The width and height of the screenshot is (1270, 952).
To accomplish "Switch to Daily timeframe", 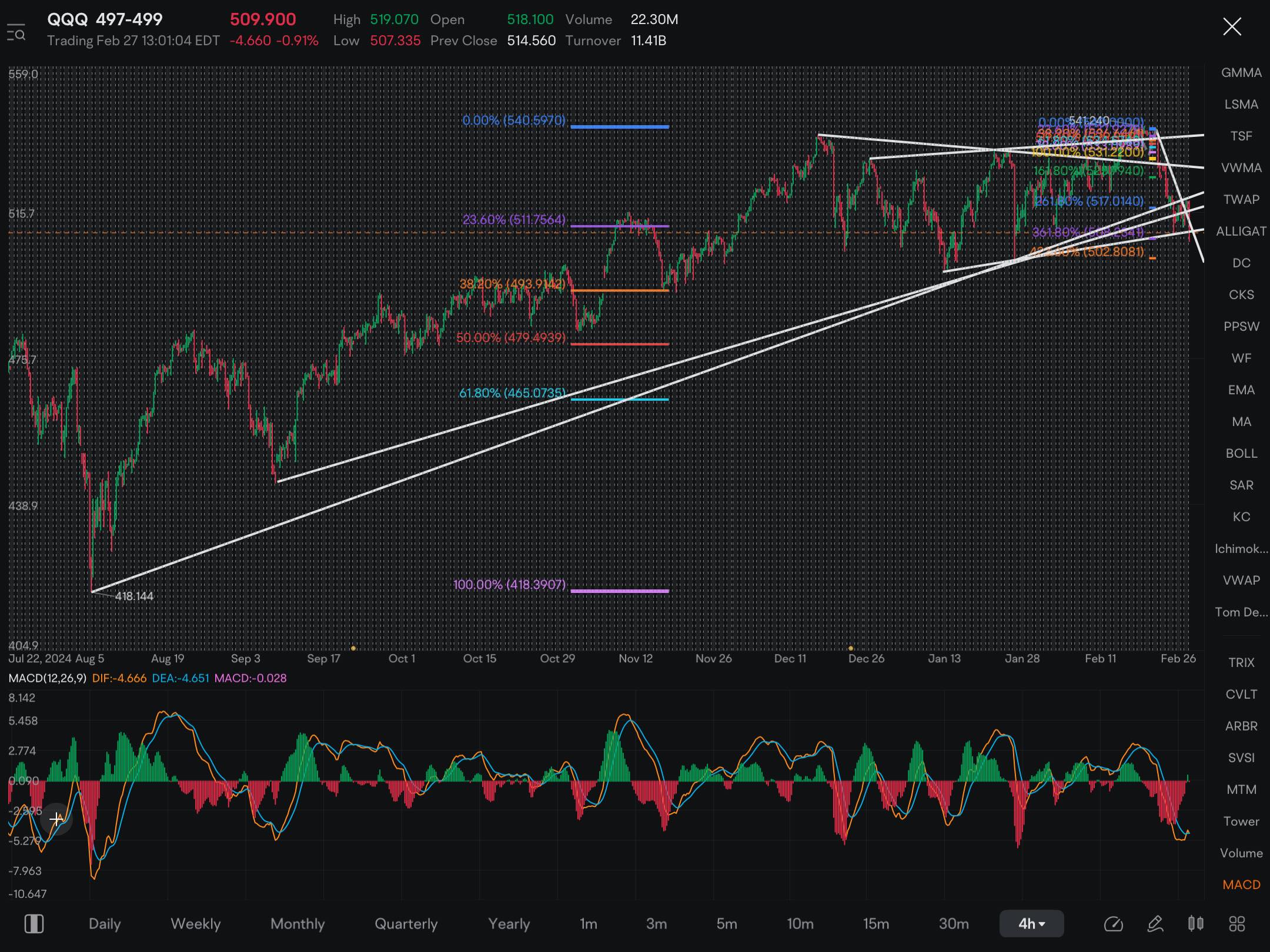I will tap(105, 924).
